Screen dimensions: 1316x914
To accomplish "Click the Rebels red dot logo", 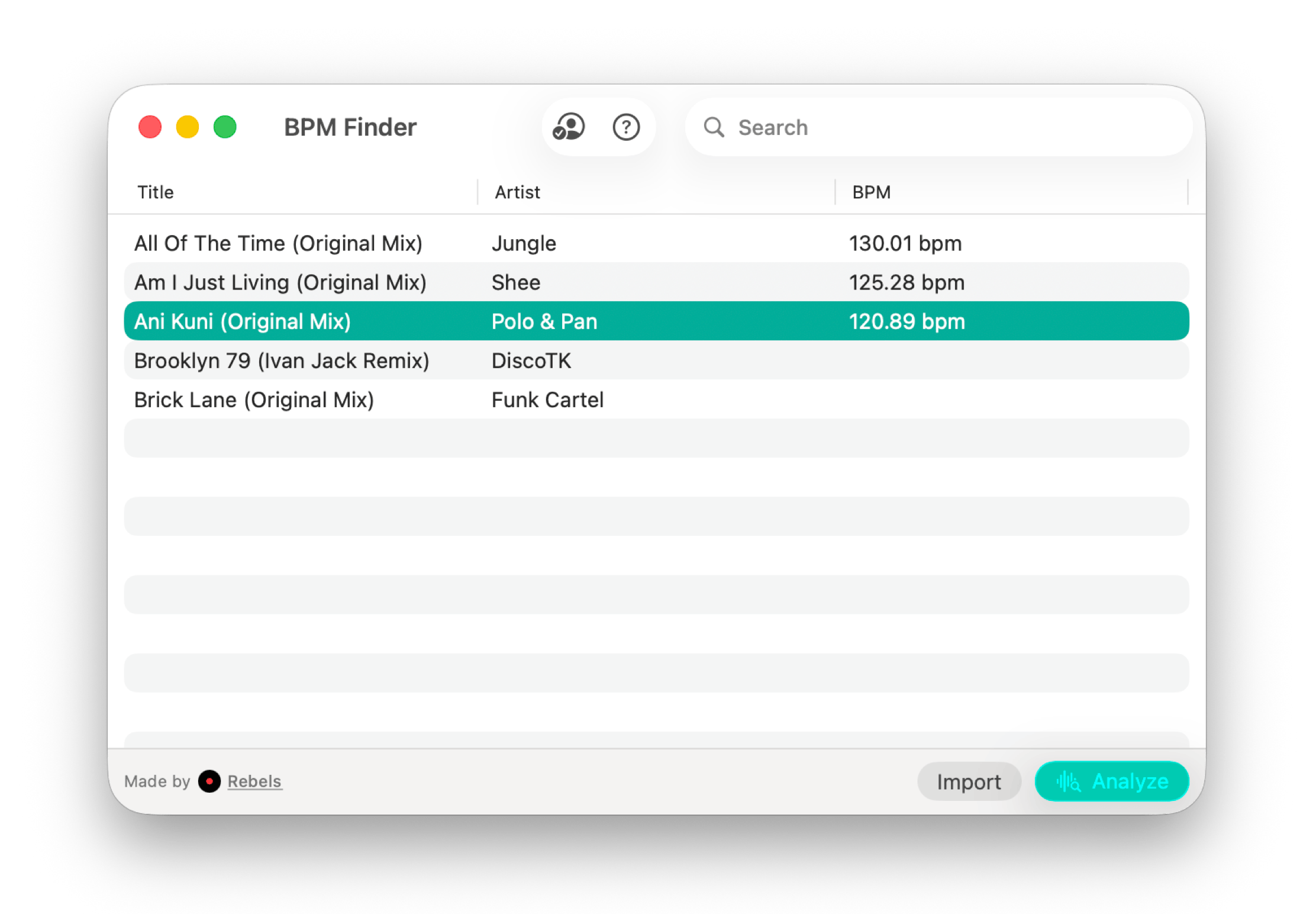I will pyautogui.click(x=209, y=781).
